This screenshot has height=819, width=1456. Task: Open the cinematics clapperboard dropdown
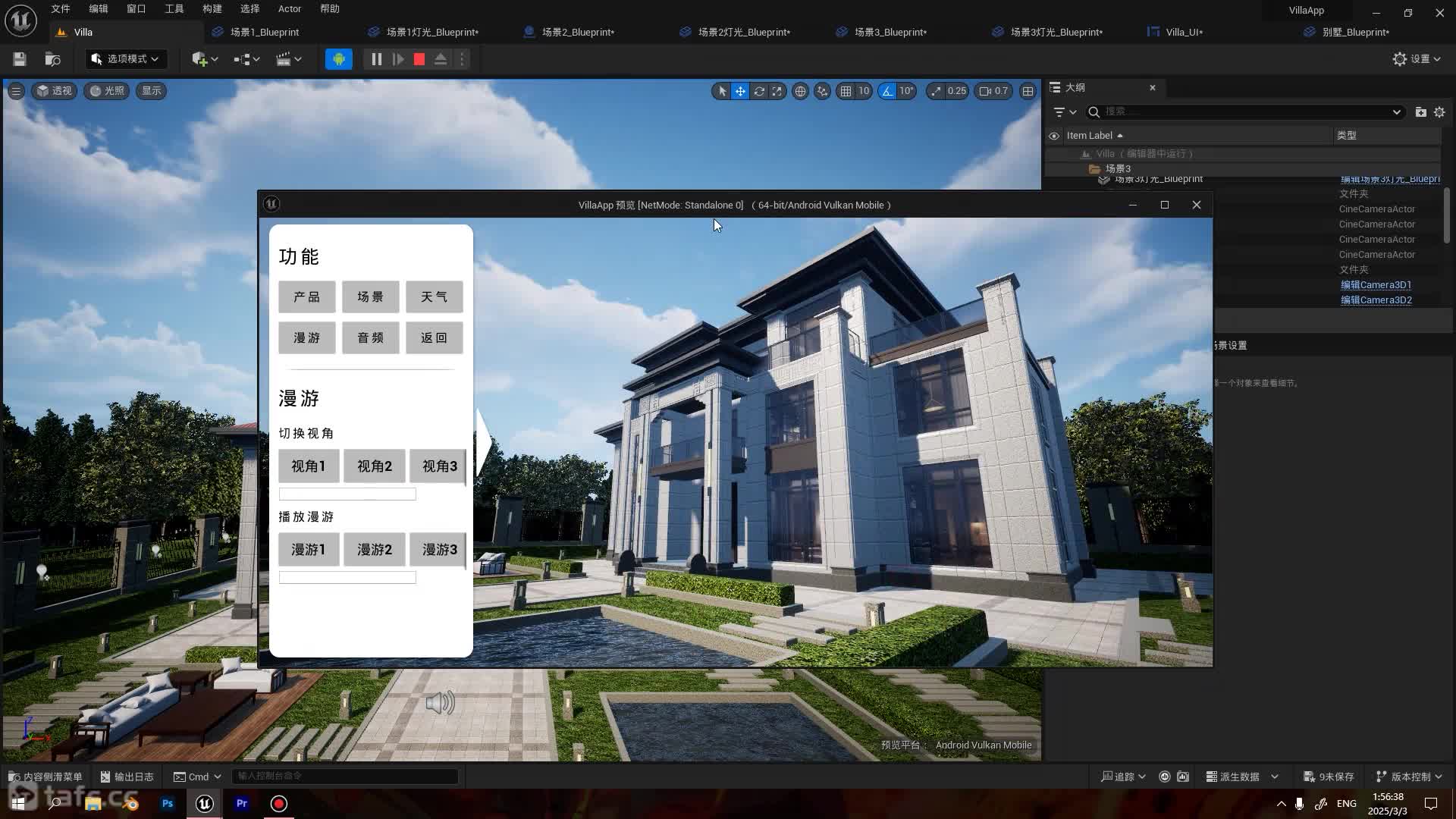coord(288,59)
